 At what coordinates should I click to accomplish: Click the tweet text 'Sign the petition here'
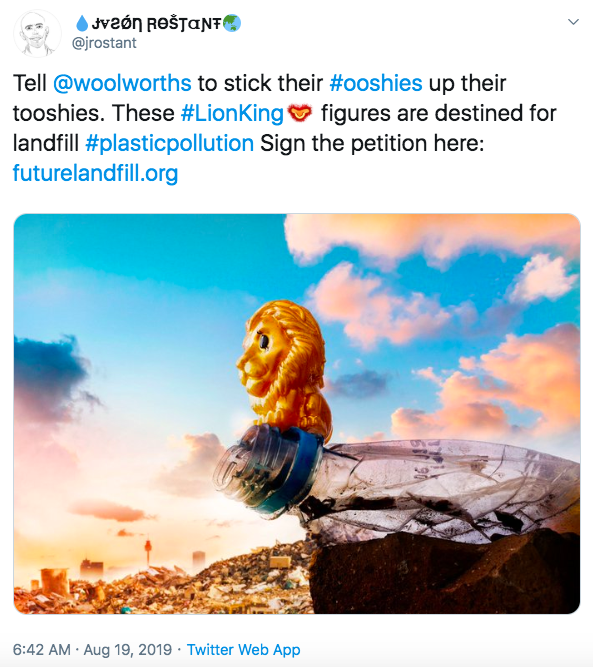(372, 143)
